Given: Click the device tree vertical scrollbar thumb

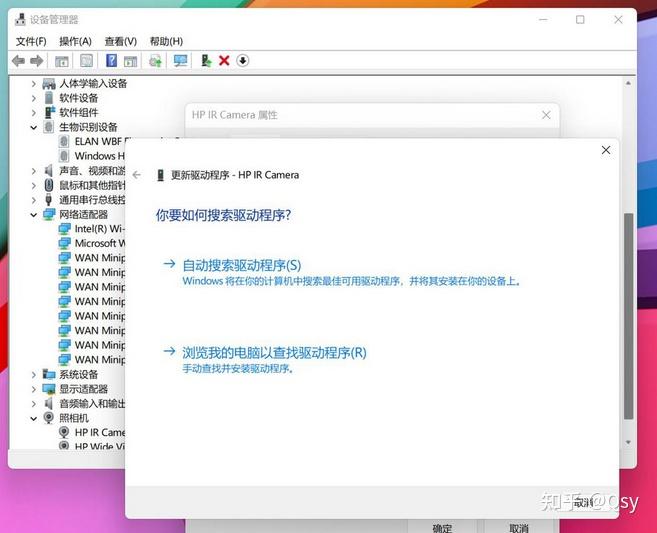Looking at the screenshot, I should pos(628,316).
